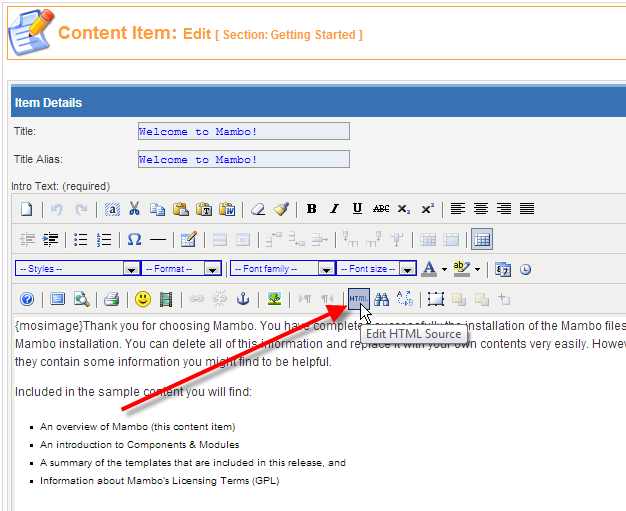
Task: Insert an emoticon with the smiley icon
Action: click(x=143, y=298)
